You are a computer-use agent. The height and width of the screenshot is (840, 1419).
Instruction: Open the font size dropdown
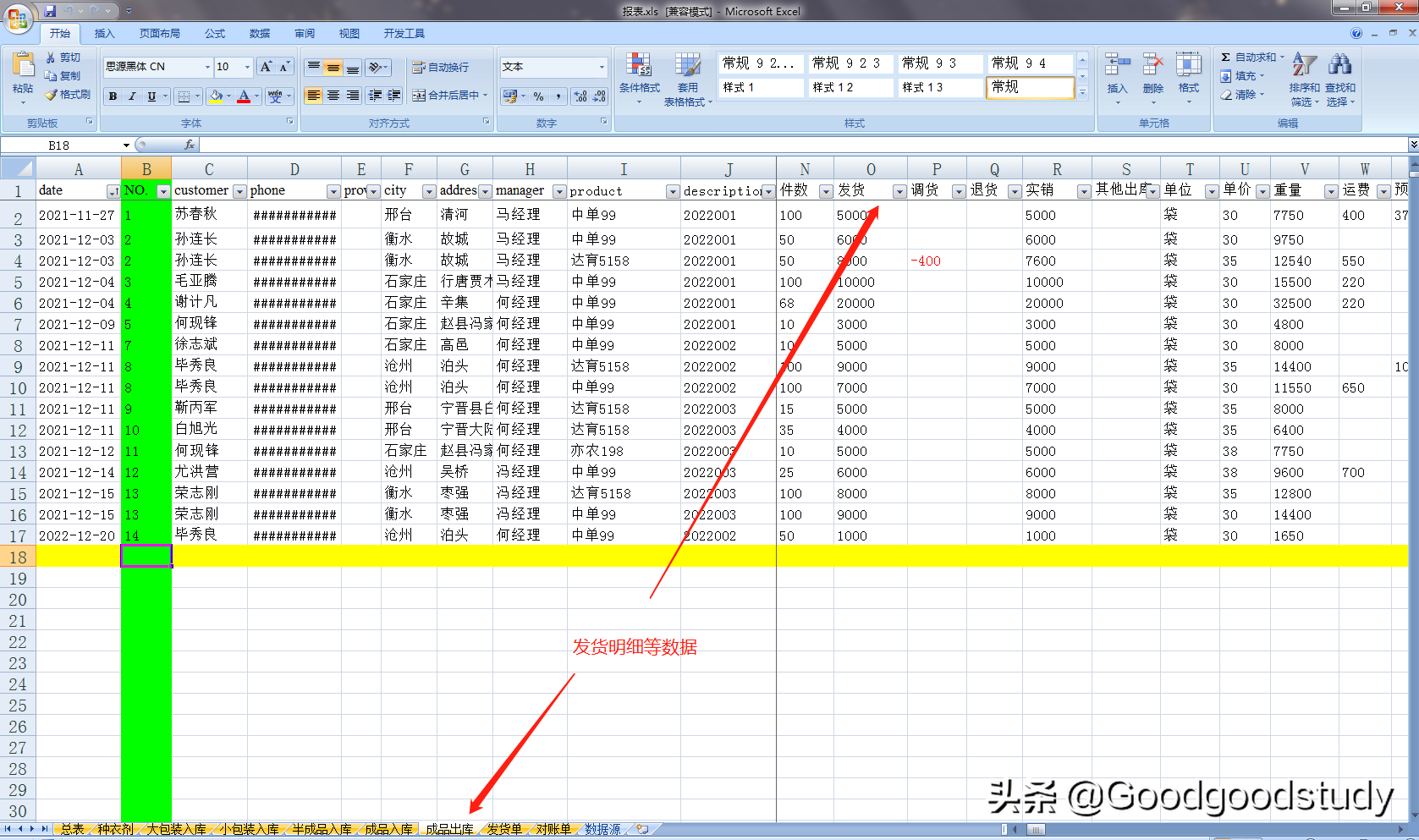(x=247, y=67)
